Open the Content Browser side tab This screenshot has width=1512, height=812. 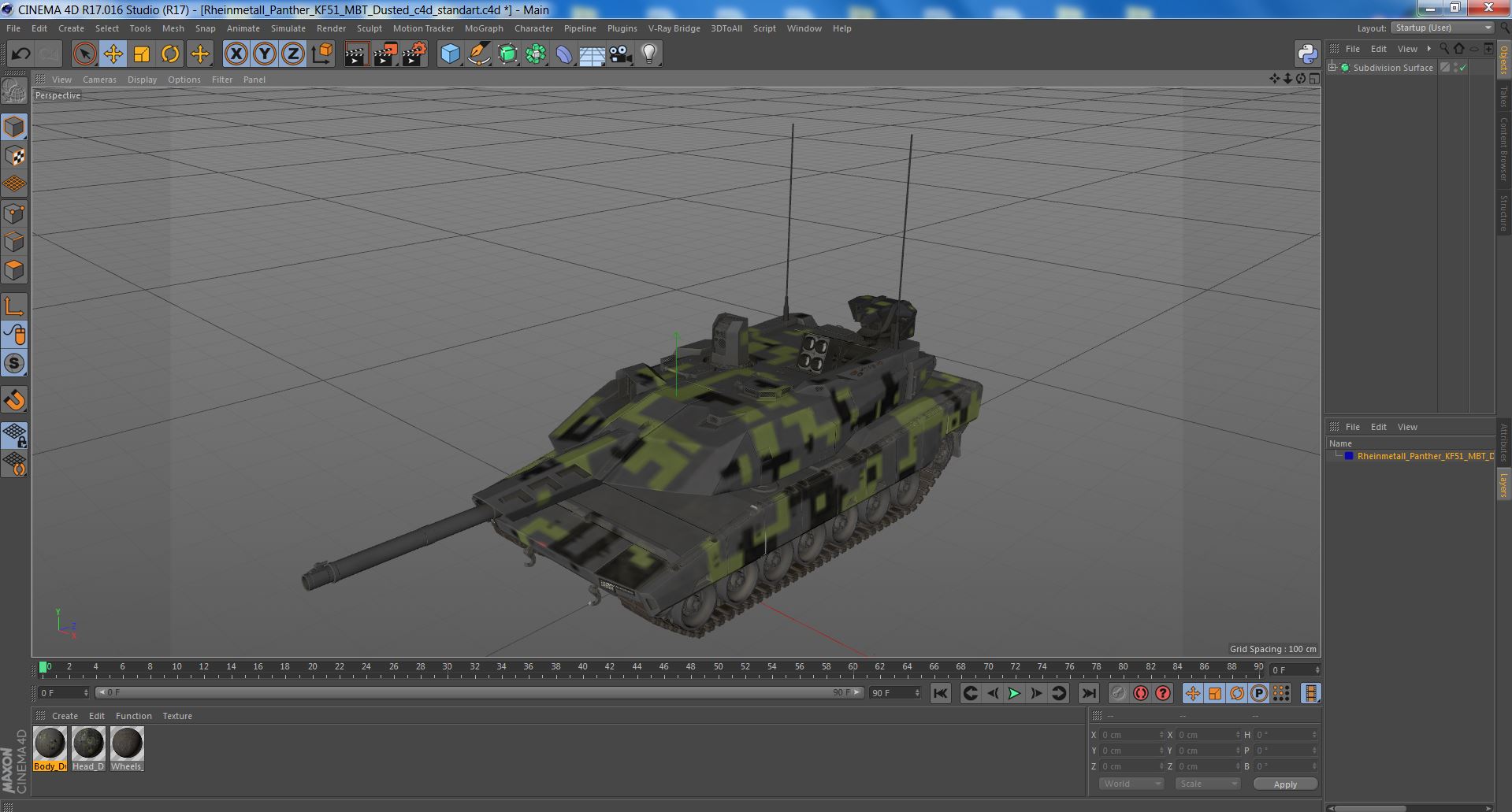click(1503, 150)
